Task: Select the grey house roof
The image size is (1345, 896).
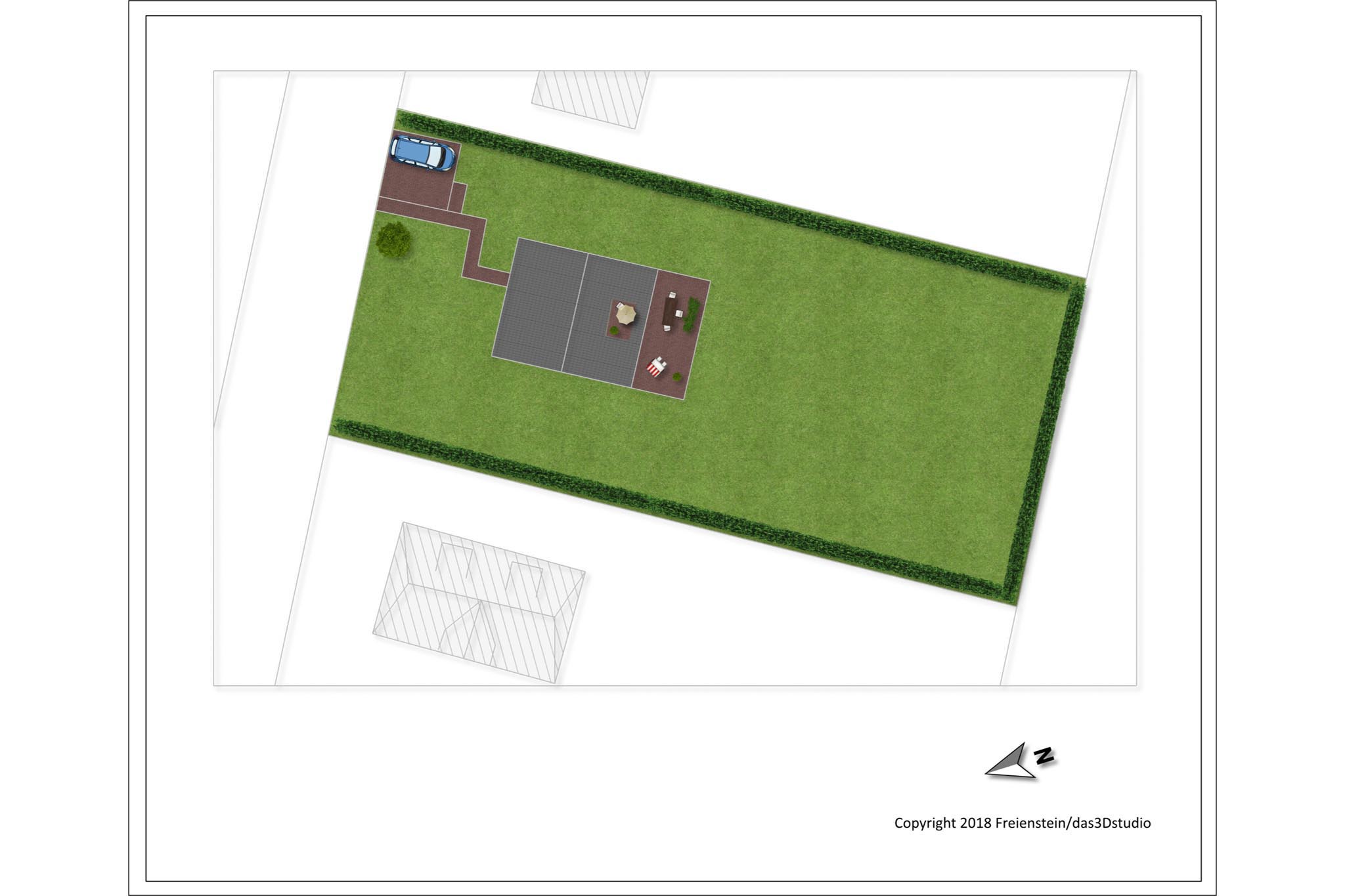Action: click(x=574, y=312)
